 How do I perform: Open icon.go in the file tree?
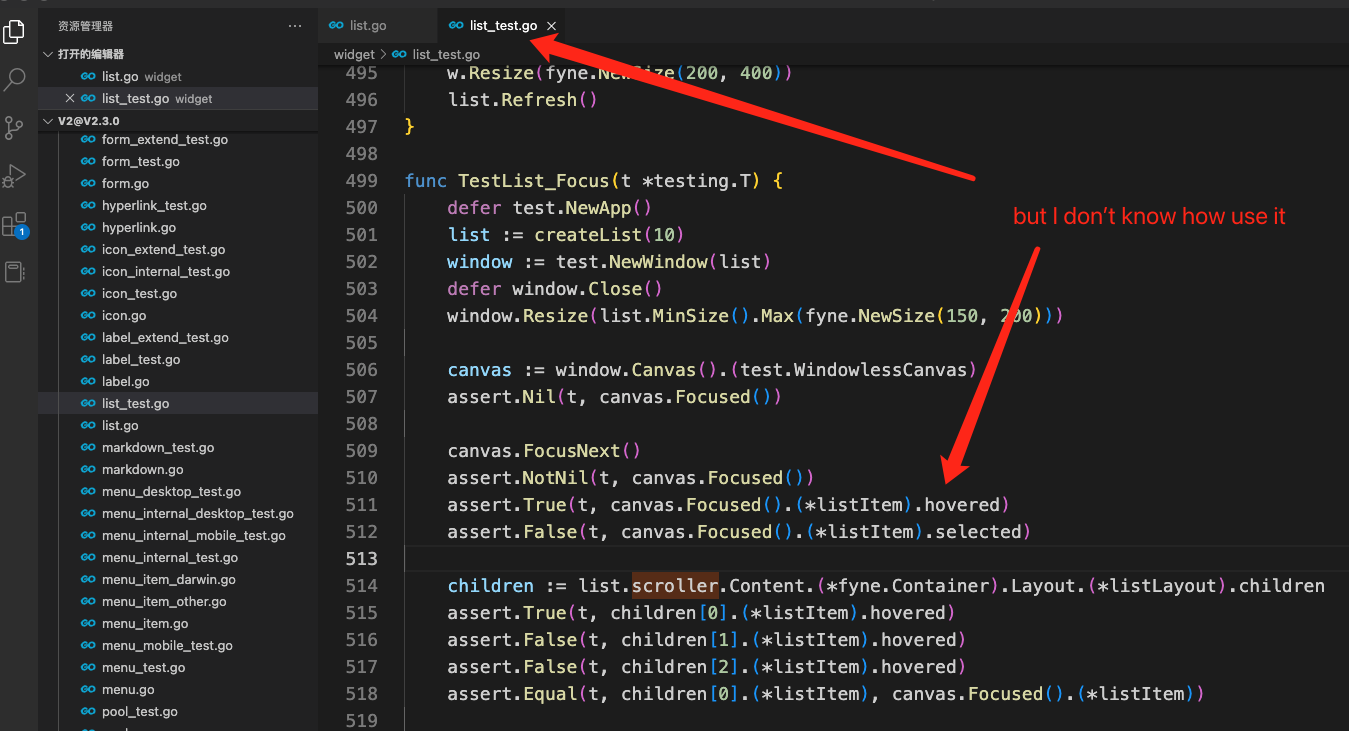point(178,316)
